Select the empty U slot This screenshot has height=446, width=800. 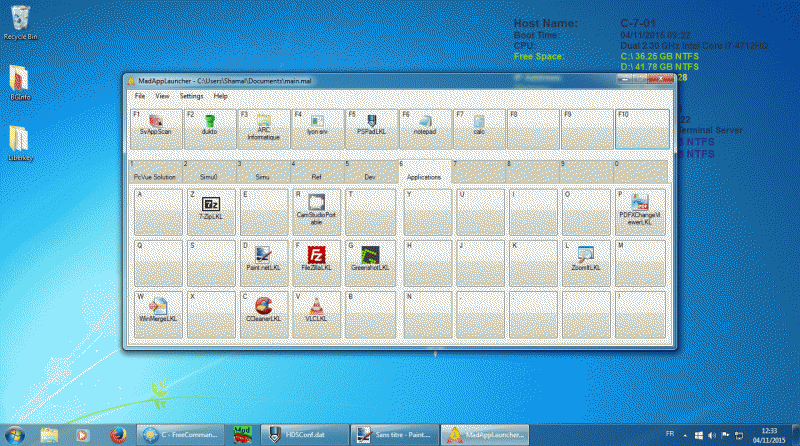click(x=481, y=212)
